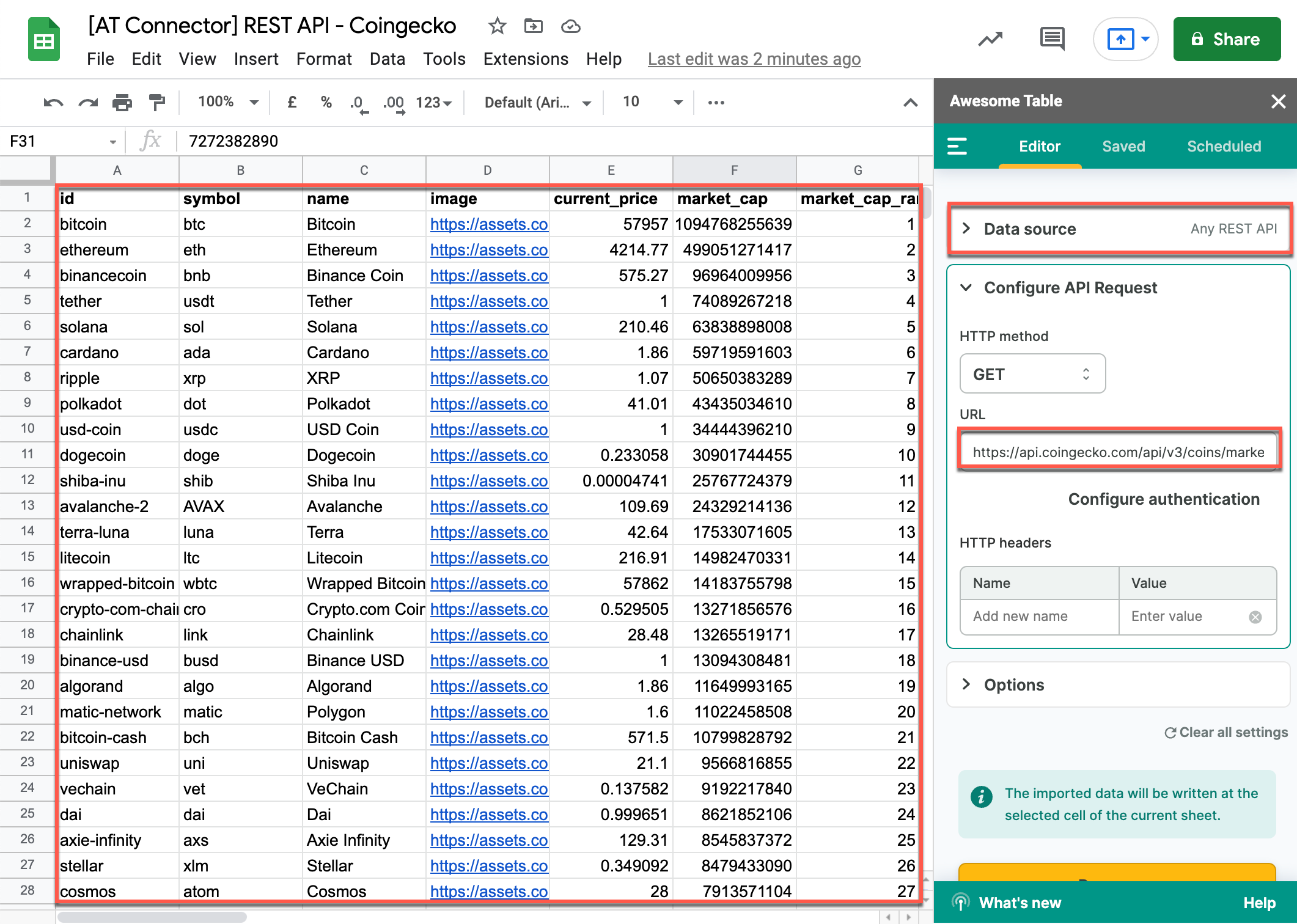The image size is (1297, 924).
Task: Open Last edit was 2 minutes ago
Action: (754, 59)
